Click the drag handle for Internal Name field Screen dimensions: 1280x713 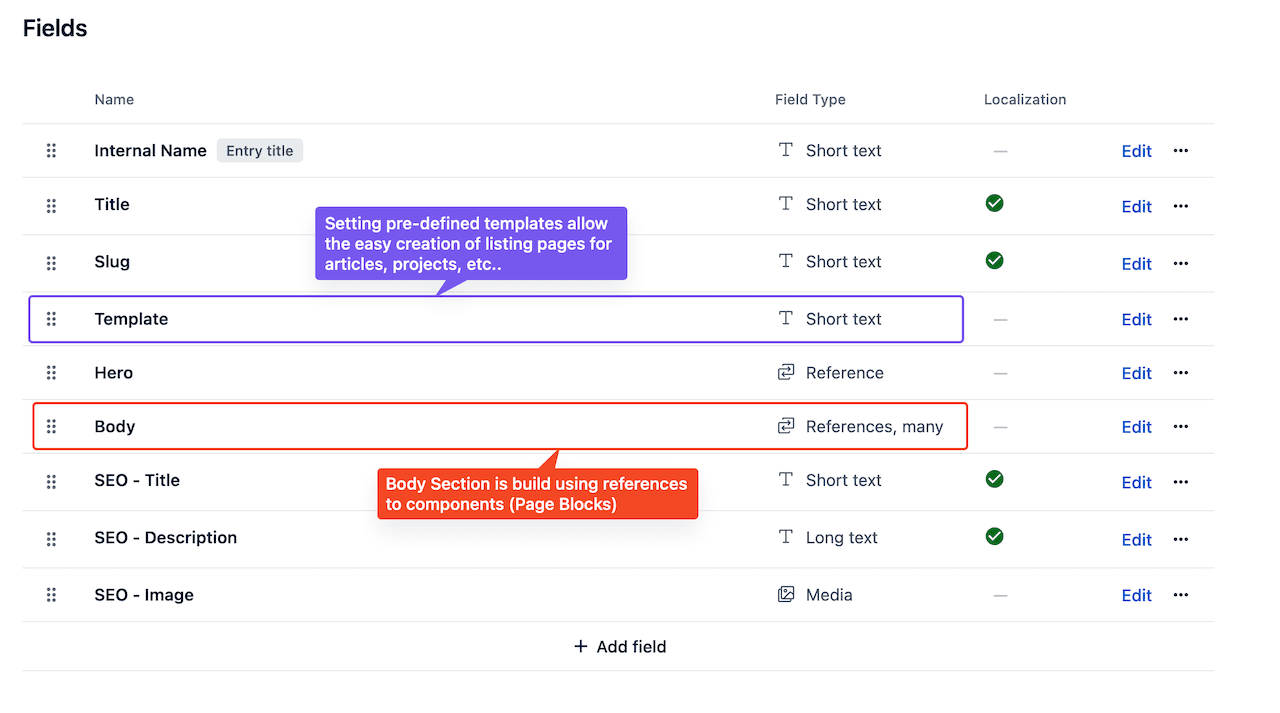(x=51, y=151)
